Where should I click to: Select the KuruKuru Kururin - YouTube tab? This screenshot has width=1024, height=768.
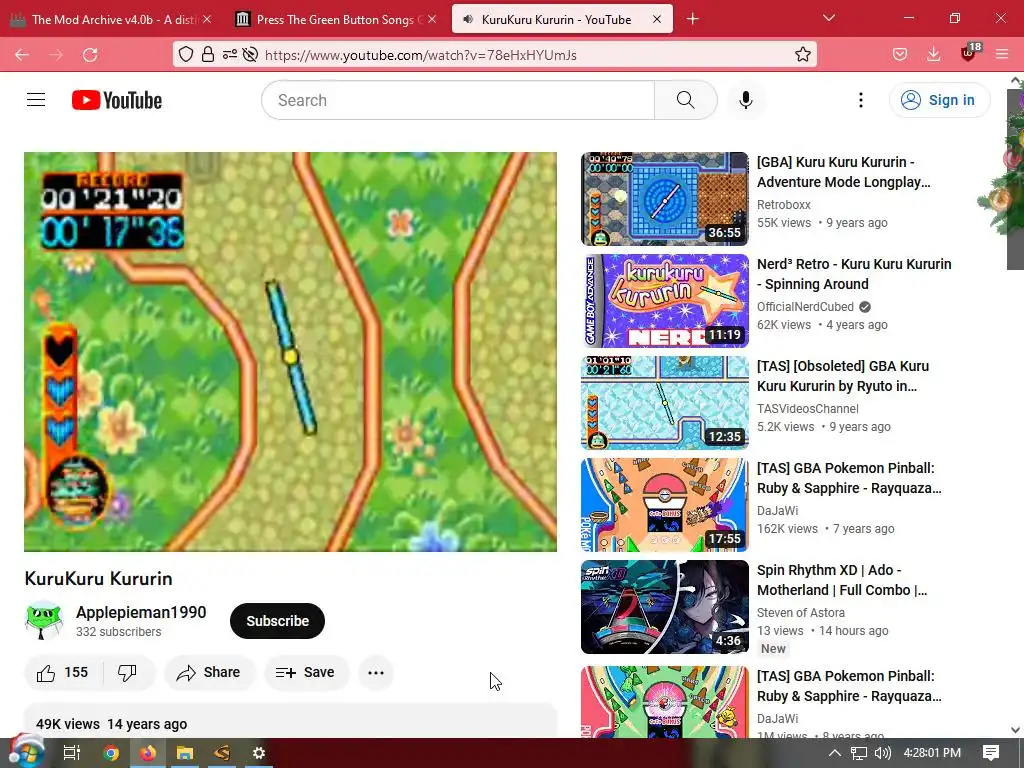(x=562, y=20)
